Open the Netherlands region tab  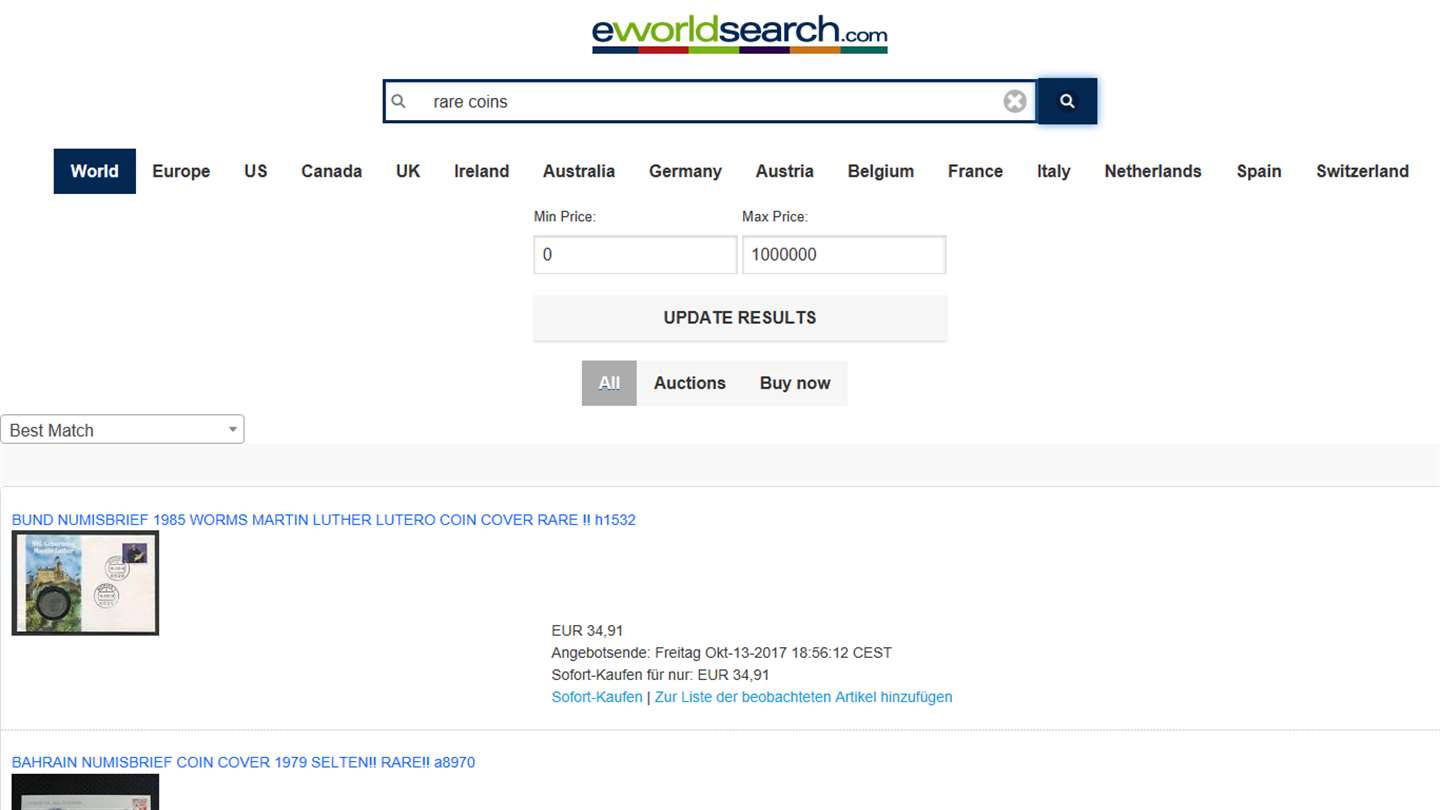click(x=1153, y=171)
